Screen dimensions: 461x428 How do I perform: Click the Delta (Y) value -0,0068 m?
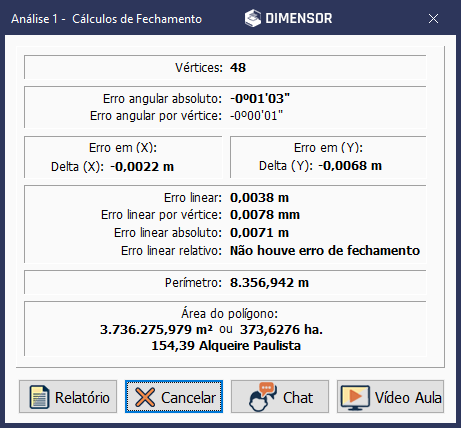[350, 166]
